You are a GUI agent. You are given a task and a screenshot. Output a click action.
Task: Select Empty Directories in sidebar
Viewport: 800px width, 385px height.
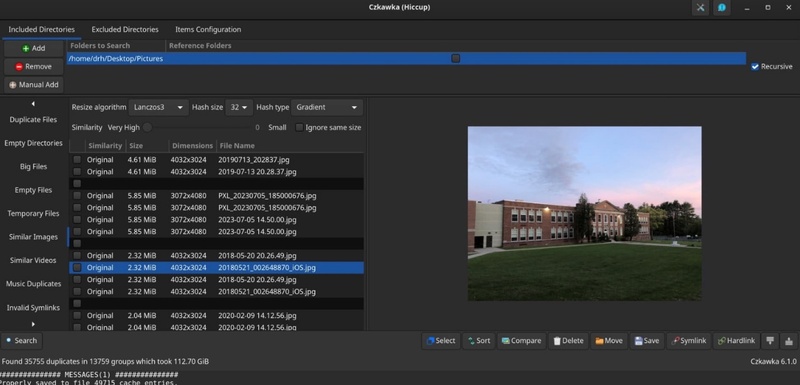[33, 143]
